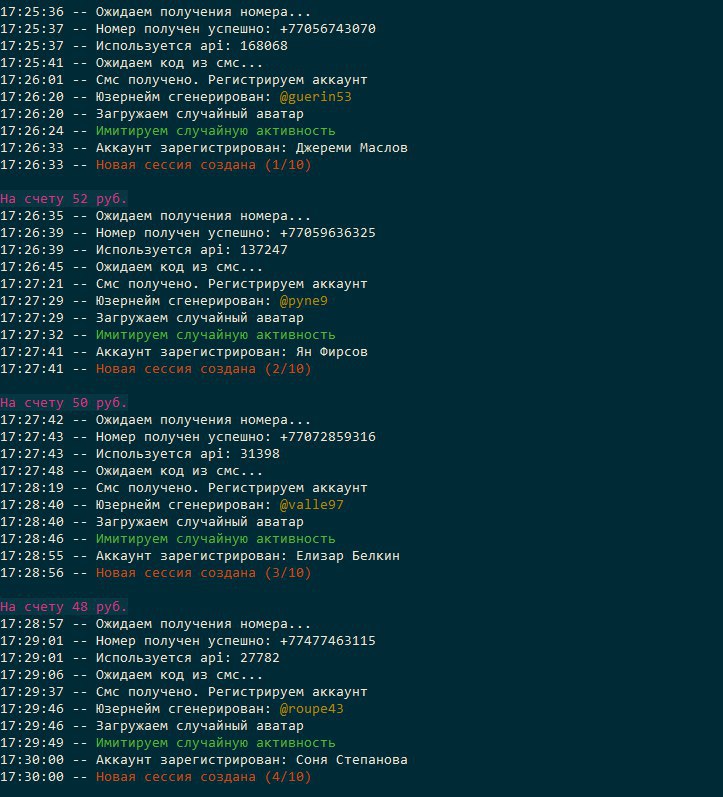Select 'Ожидаем код из смс...' at 17:27:48
Screen dimensions: 723x797
tap(179, 471)
